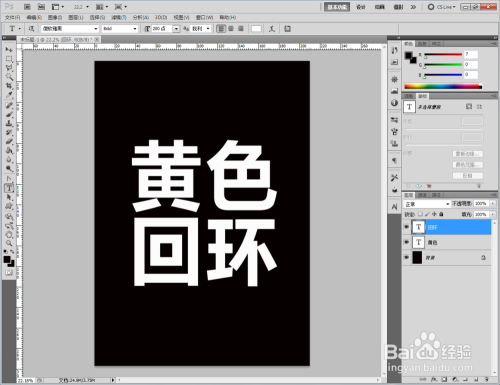This screenshot has width=500, height=385.
Task: Open the 文件 (File) menu
Action: pos(12,17)
